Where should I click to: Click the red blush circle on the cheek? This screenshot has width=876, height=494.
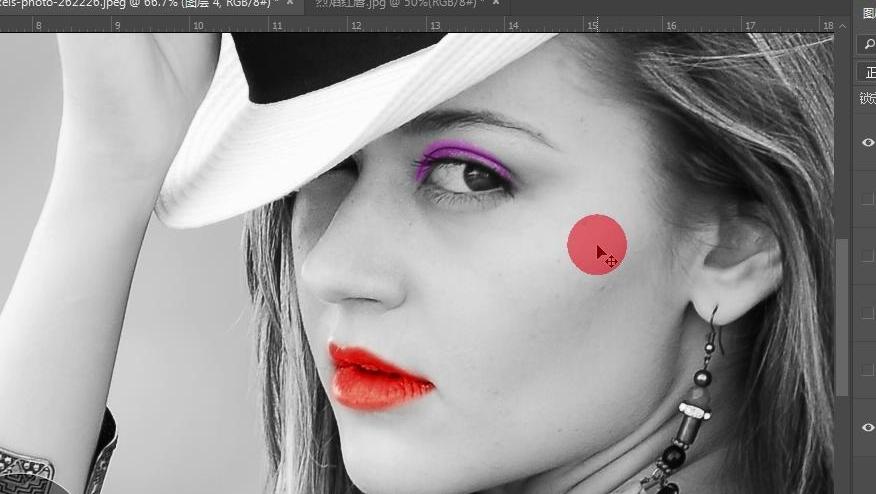tap(597, 245)
